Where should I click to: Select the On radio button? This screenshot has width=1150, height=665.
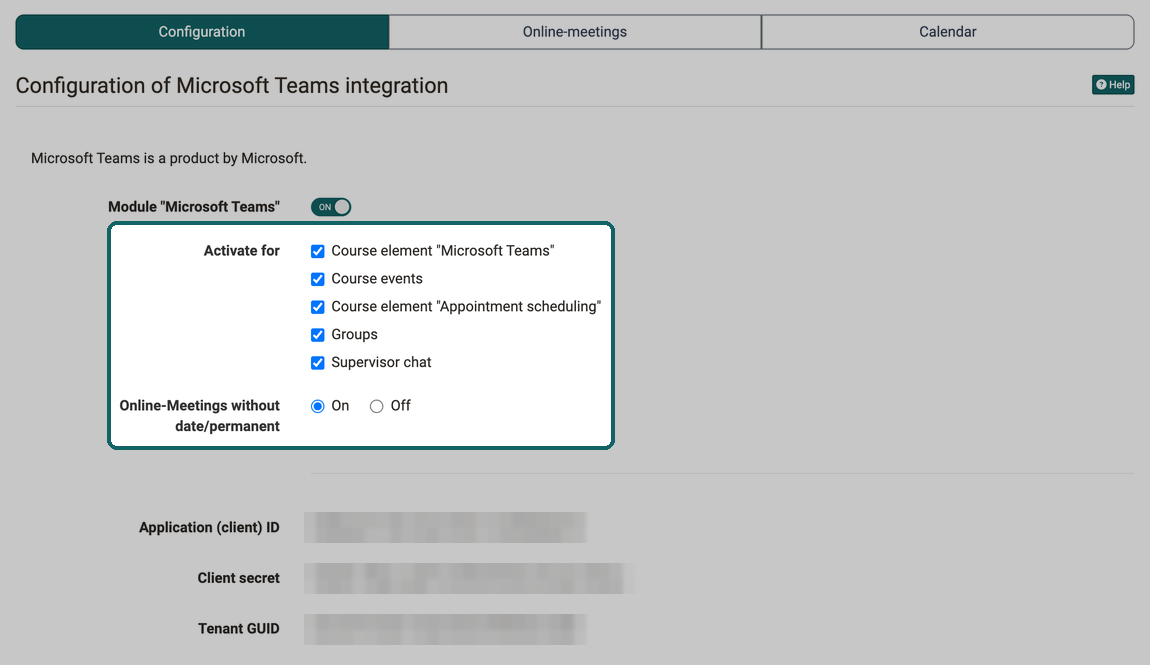[x=318, y=406]
